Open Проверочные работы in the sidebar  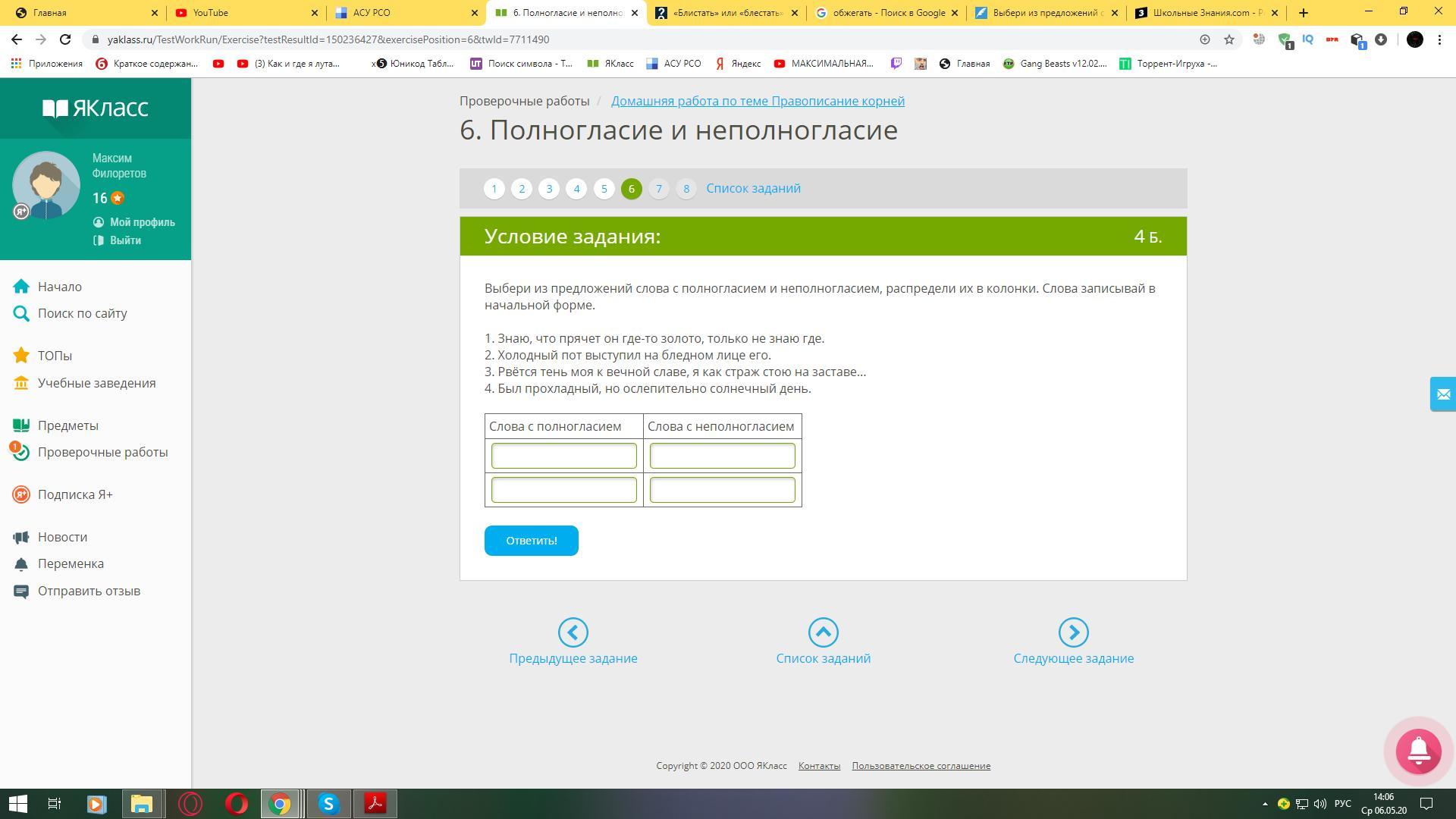pos(102,452)
